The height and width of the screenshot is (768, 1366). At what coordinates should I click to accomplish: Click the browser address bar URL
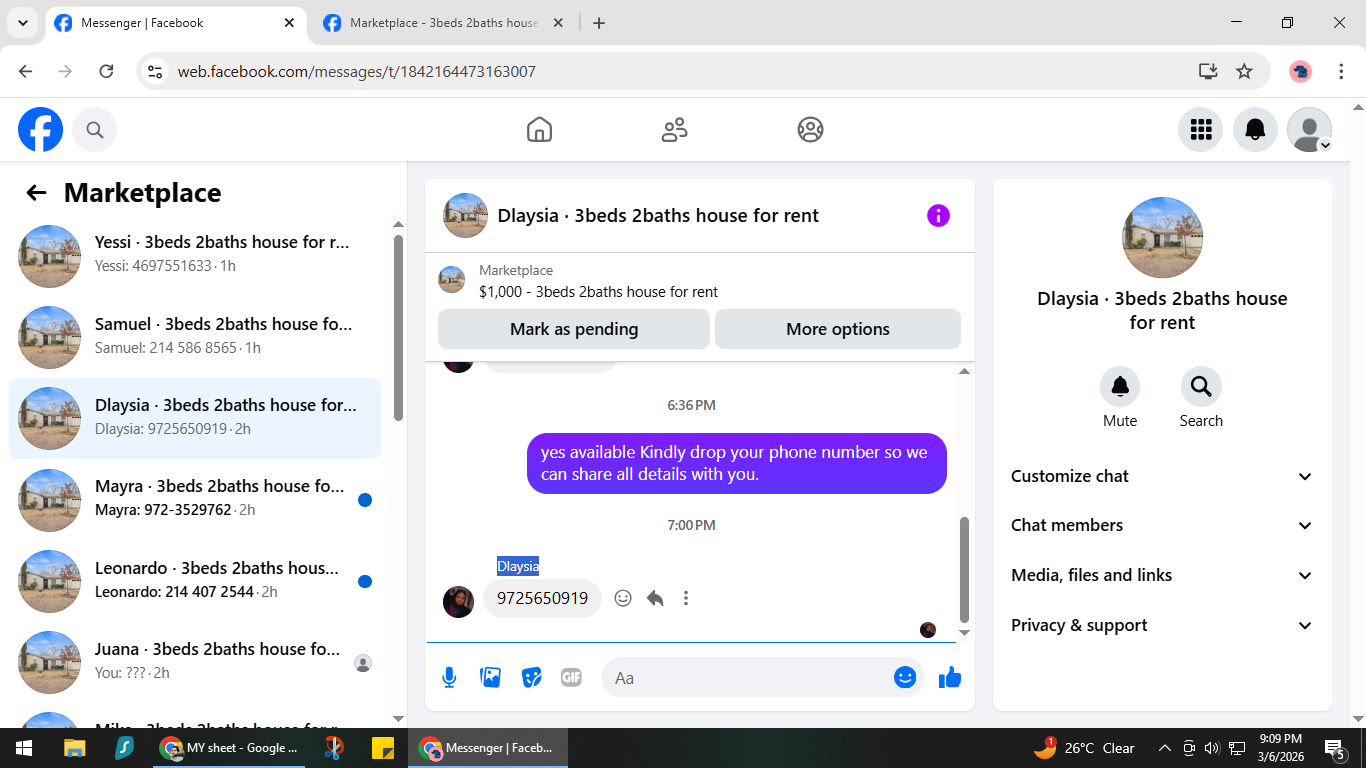point(357,72)
